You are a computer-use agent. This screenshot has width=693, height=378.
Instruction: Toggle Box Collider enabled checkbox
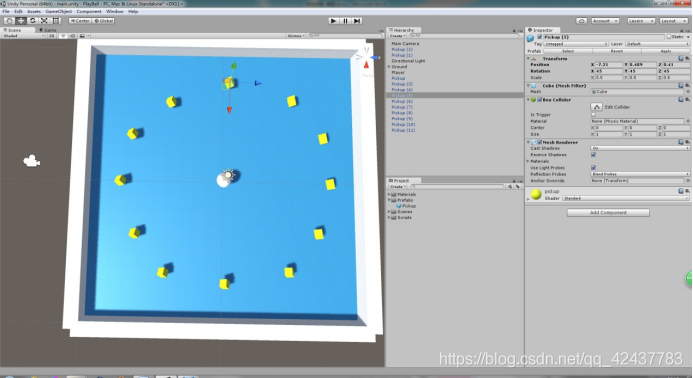(539, 100)
